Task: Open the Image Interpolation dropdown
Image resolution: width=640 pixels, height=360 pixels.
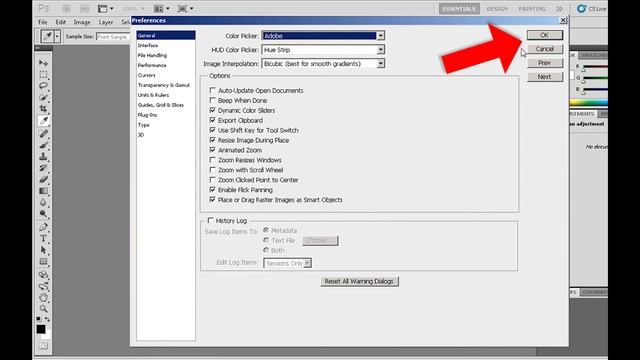Action: (323, 64)
